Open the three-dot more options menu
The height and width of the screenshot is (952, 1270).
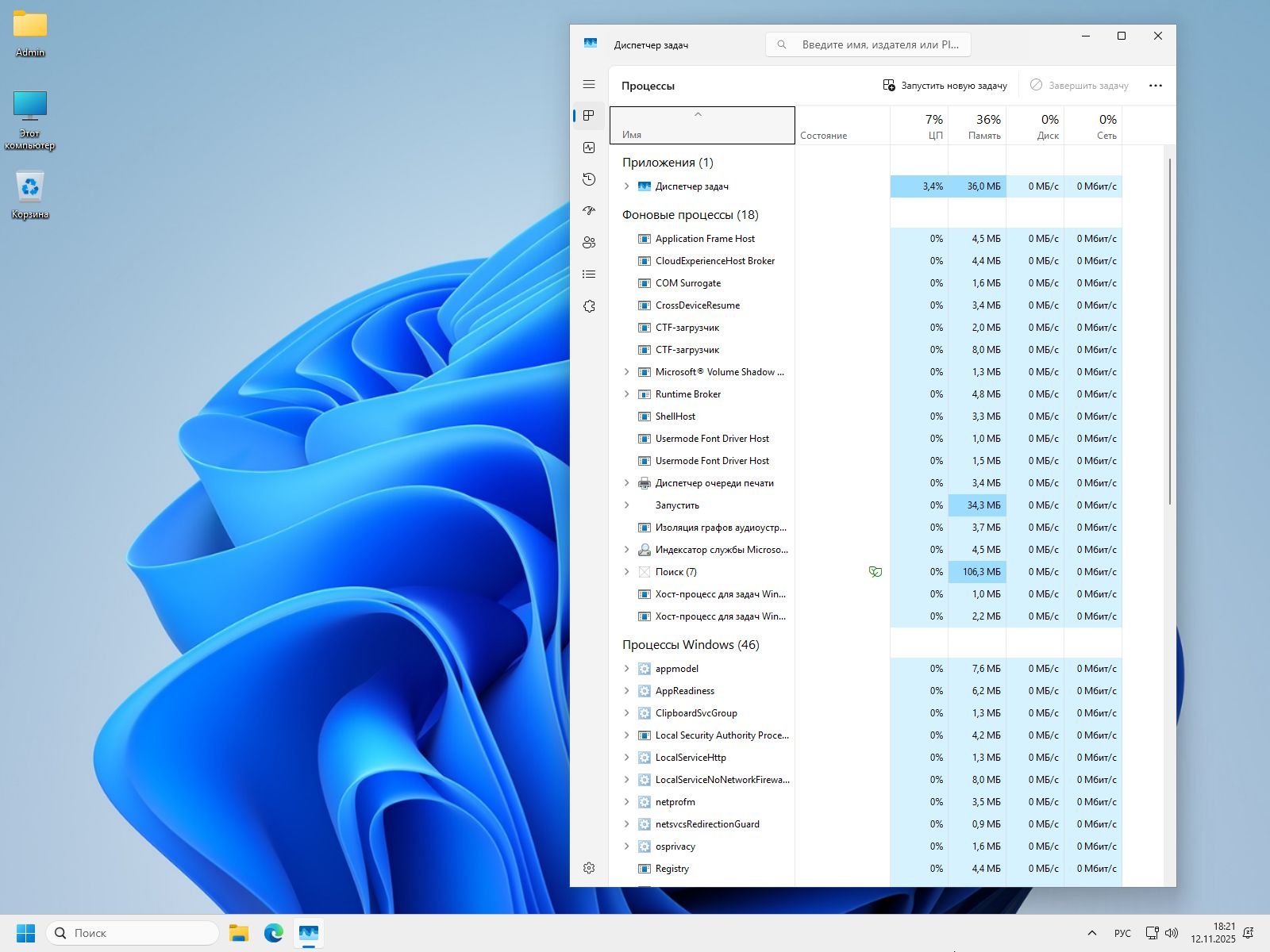[x=1156, y=86]
